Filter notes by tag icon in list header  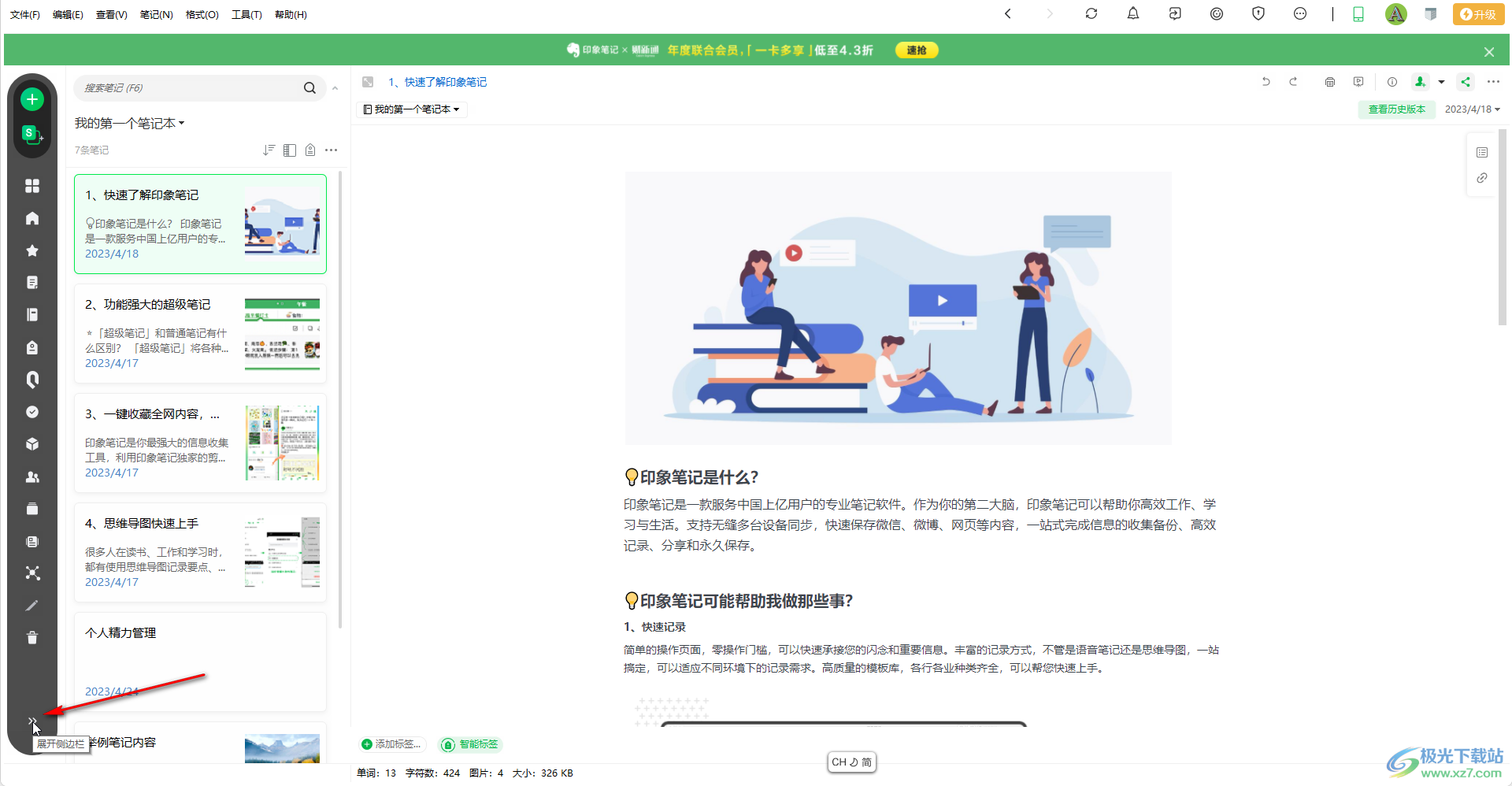pyautogui.click(x=310, y=150)
